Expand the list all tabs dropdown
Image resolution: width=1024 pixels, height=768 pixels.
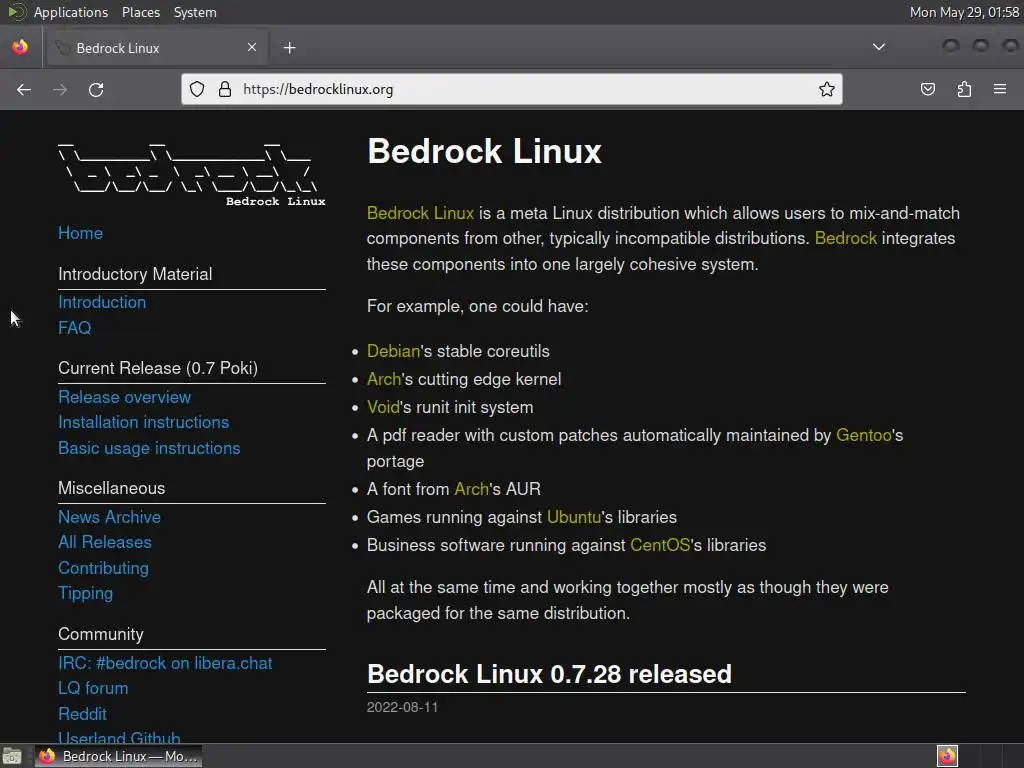click(878, 47)
